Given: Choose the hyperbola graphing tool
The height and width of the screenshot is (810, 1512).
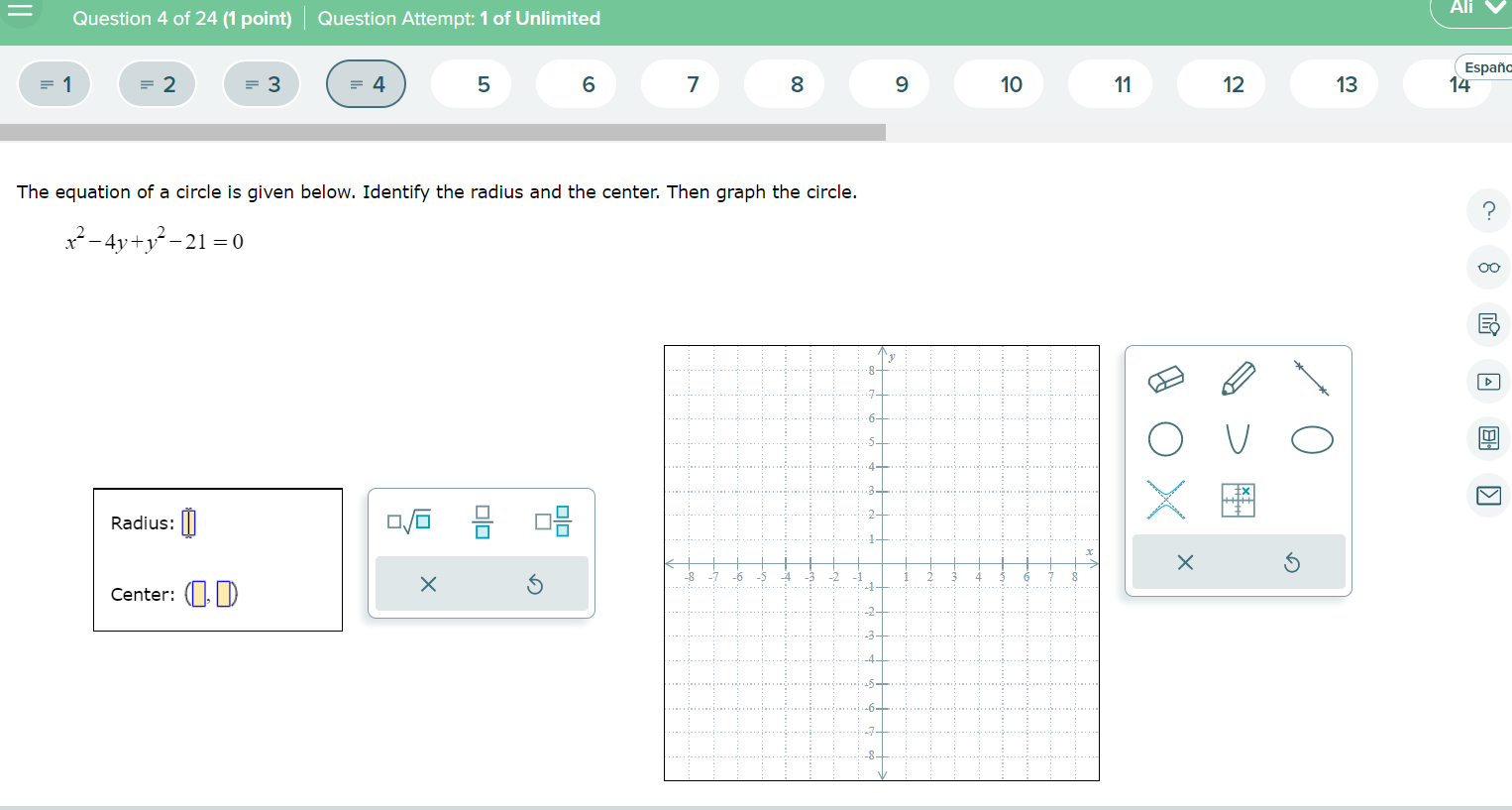Looking at the screenshot, I should pyautogui.click(x=1166, y=501).
